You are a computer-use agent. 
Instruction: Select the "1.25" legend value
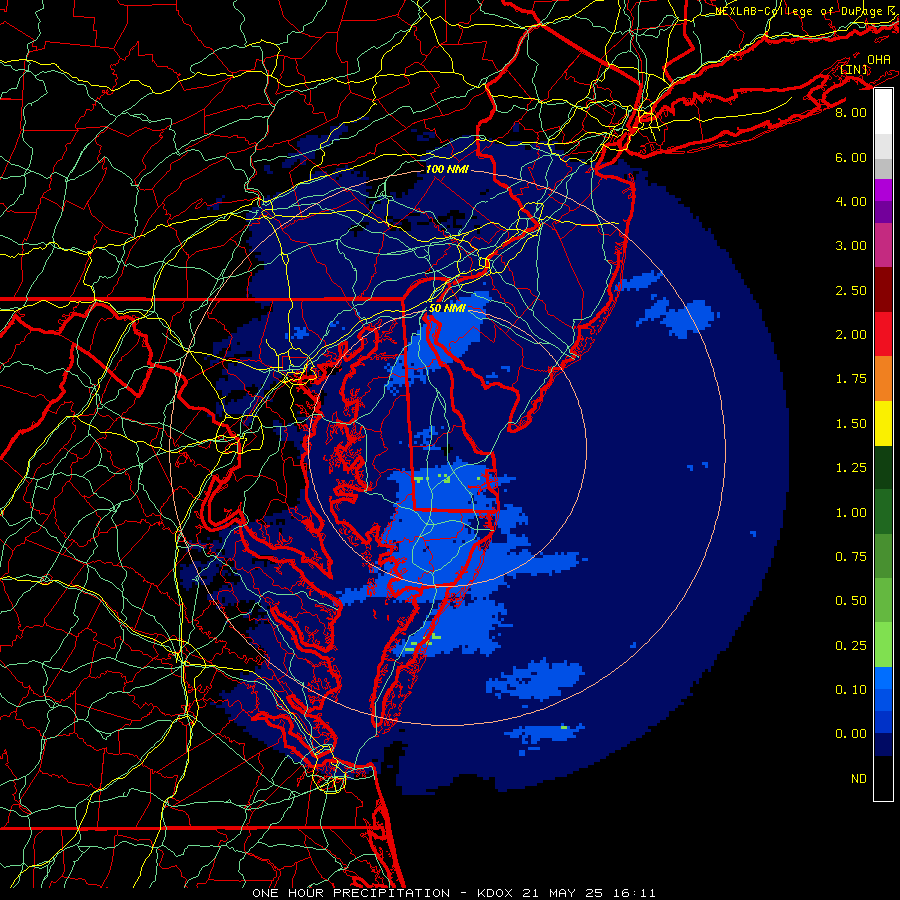click(851, 468)
